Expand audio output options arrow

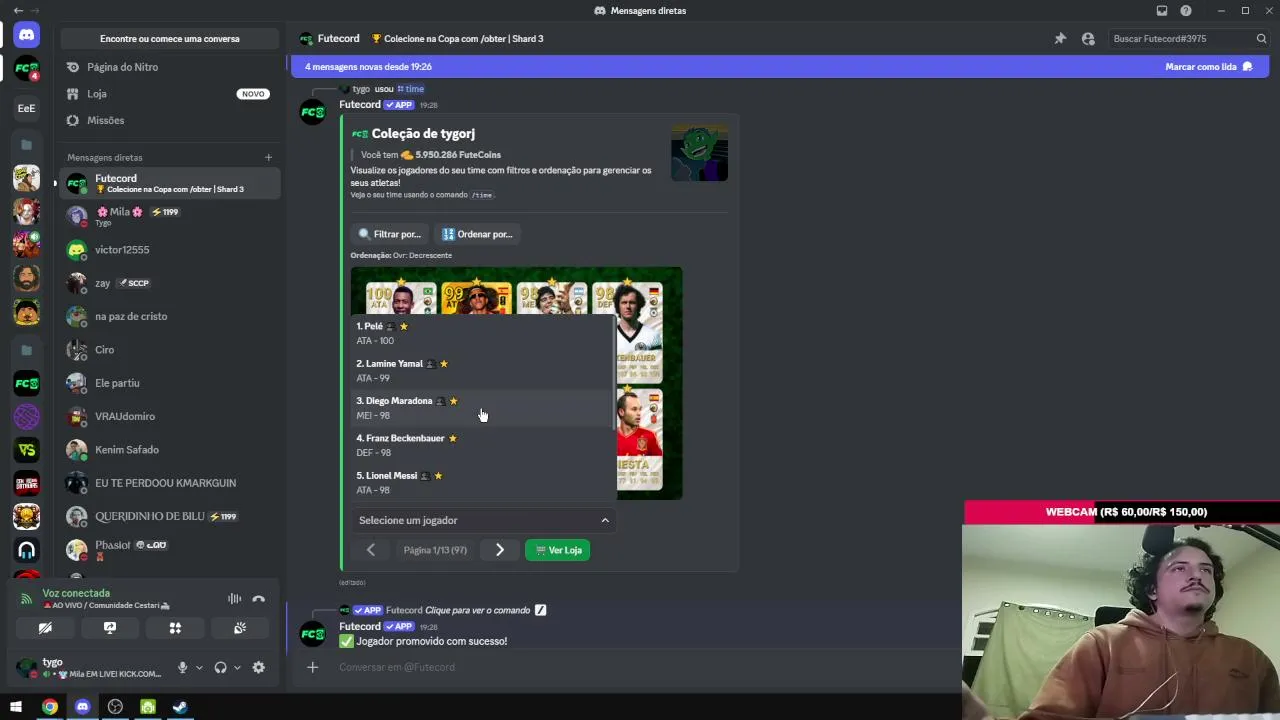237,668
